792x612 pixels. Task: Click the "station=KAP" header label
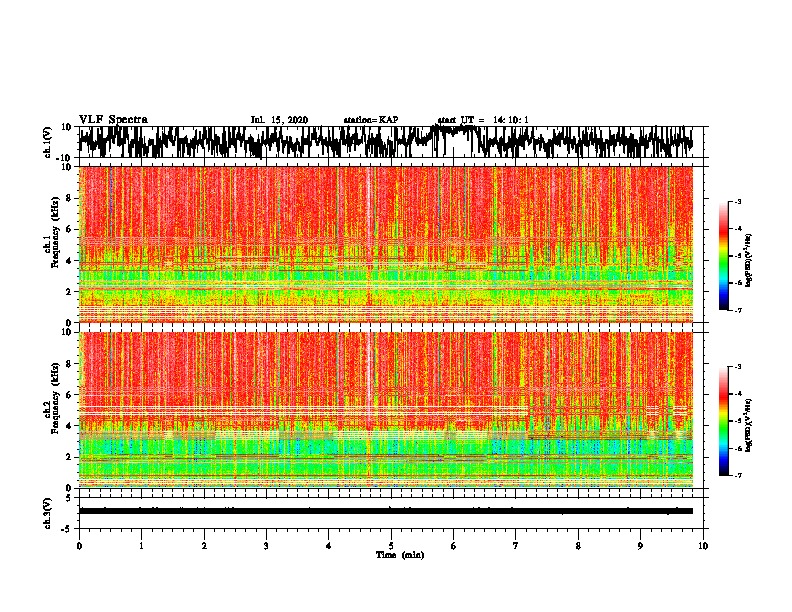click(371, 120)
